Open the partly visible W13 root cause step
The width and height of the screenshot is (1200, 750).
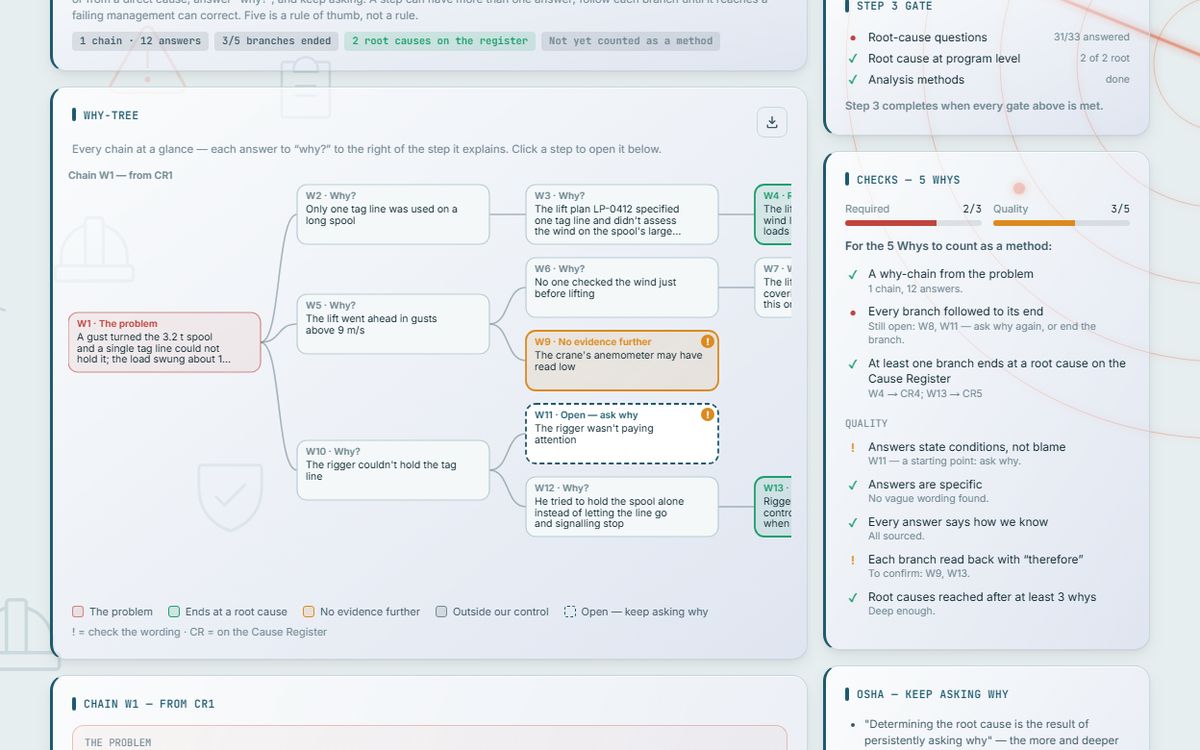pyautogui.click(x=773, y=507)
